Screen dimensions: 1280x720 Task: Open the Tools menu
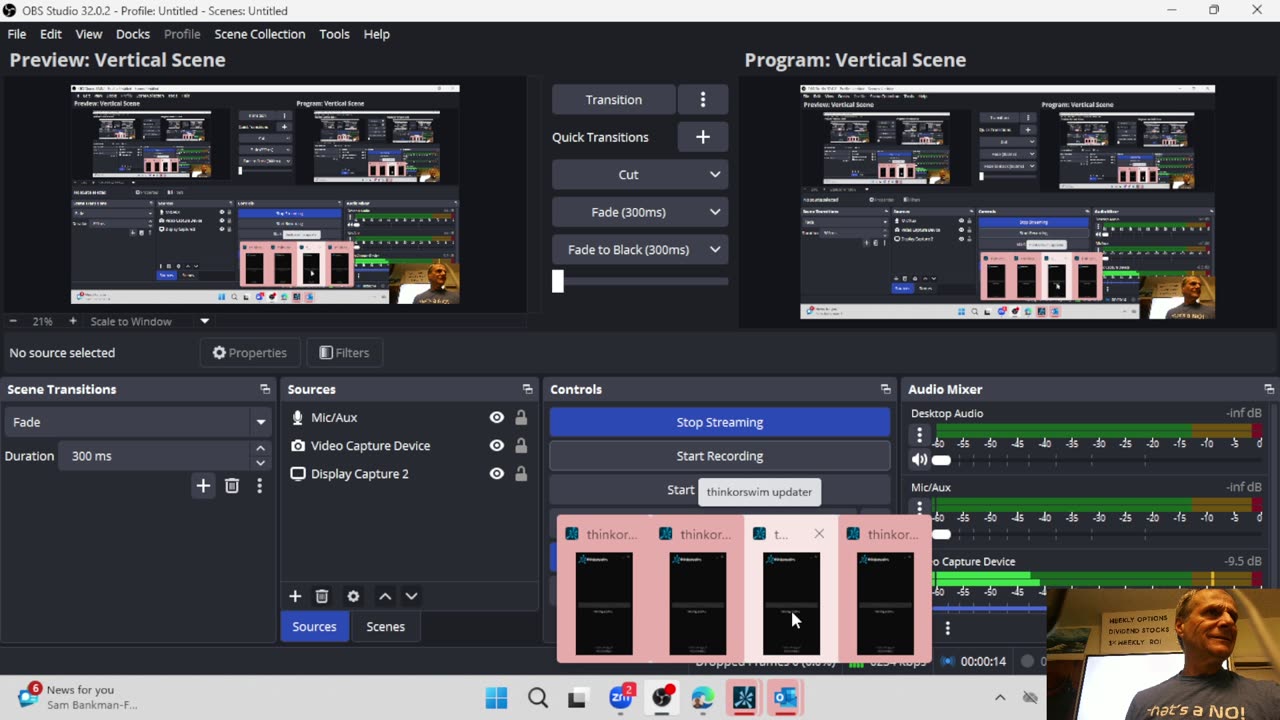334,34
